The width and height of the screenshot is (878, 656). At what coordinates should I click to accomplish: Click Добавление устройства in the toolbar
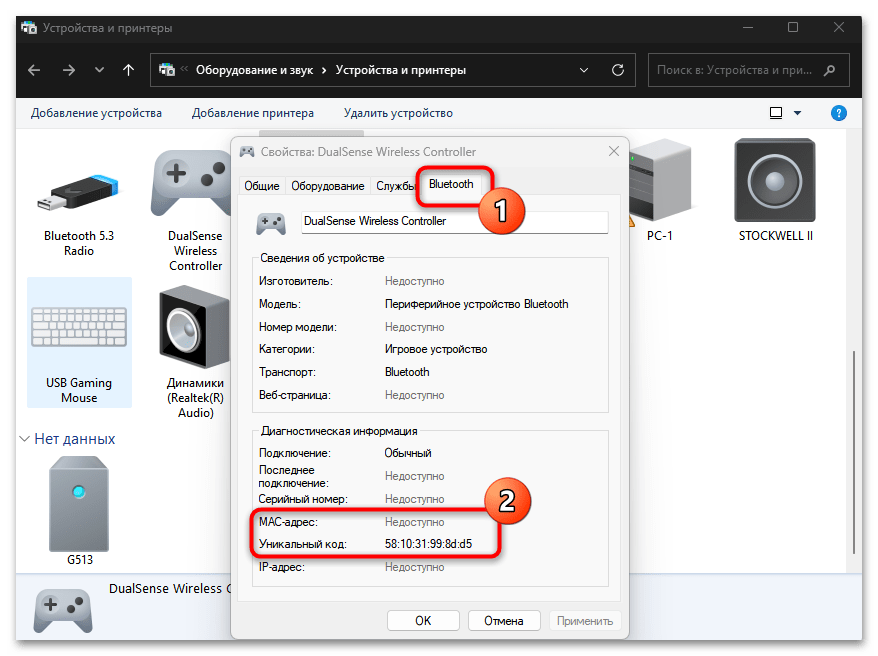click(96, 113)
